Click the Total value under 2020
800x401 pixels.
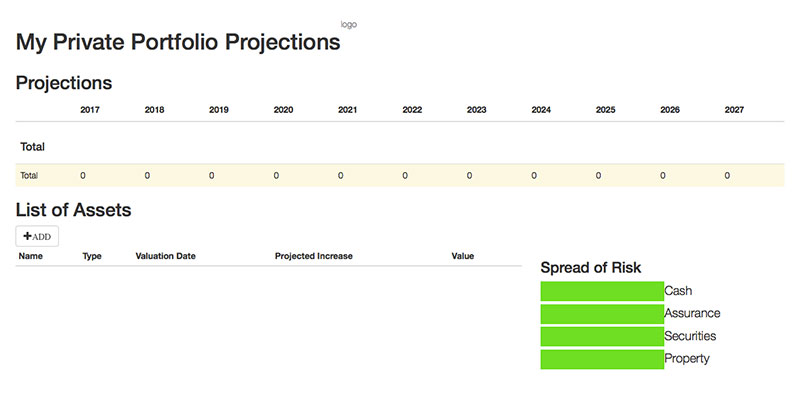[276, 176]
